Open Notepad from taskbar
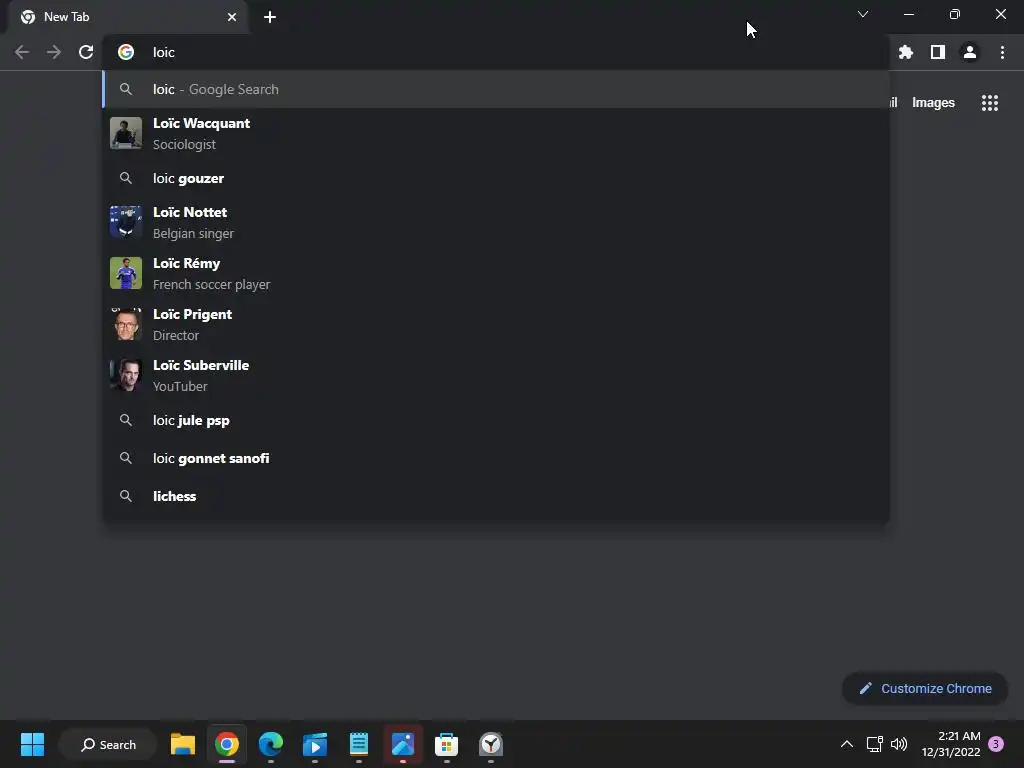1024x768 pixels. (x=359, y=744)
